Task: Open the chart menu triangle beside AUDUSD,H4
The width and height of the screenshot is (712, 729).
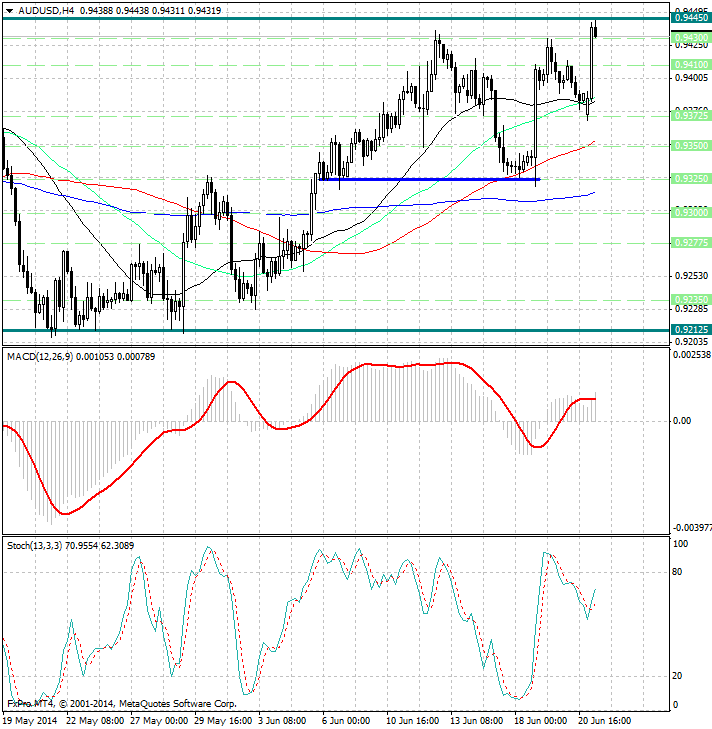Action: click(9, 11)
